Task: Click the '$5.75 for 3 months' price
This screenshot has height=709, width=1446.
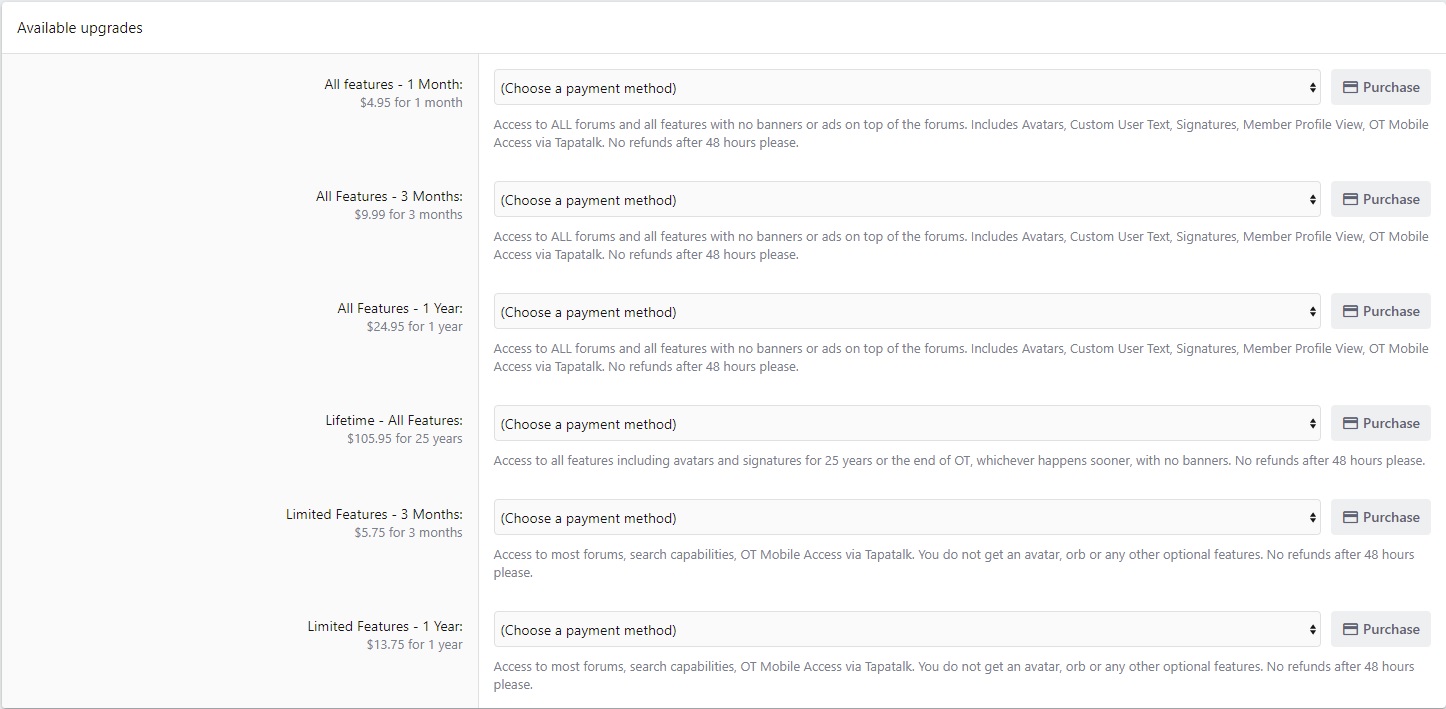Action: click(408, 533)
